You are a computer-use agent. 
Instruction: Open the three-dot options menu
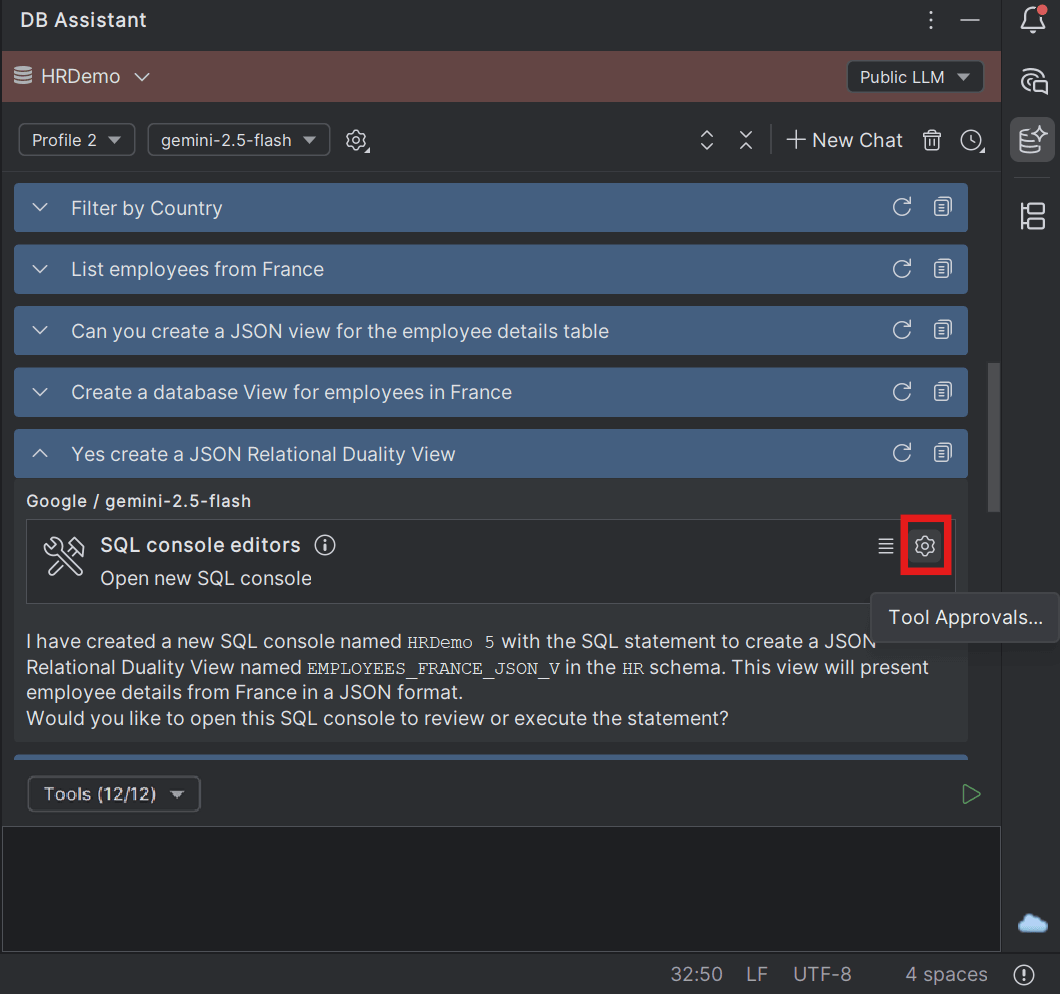tap(931, 19)
